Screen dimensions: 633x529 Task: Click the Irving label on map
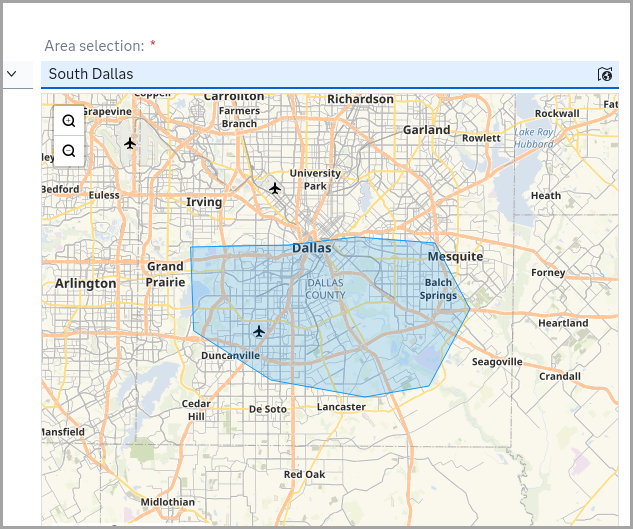[x=204, y=202]
